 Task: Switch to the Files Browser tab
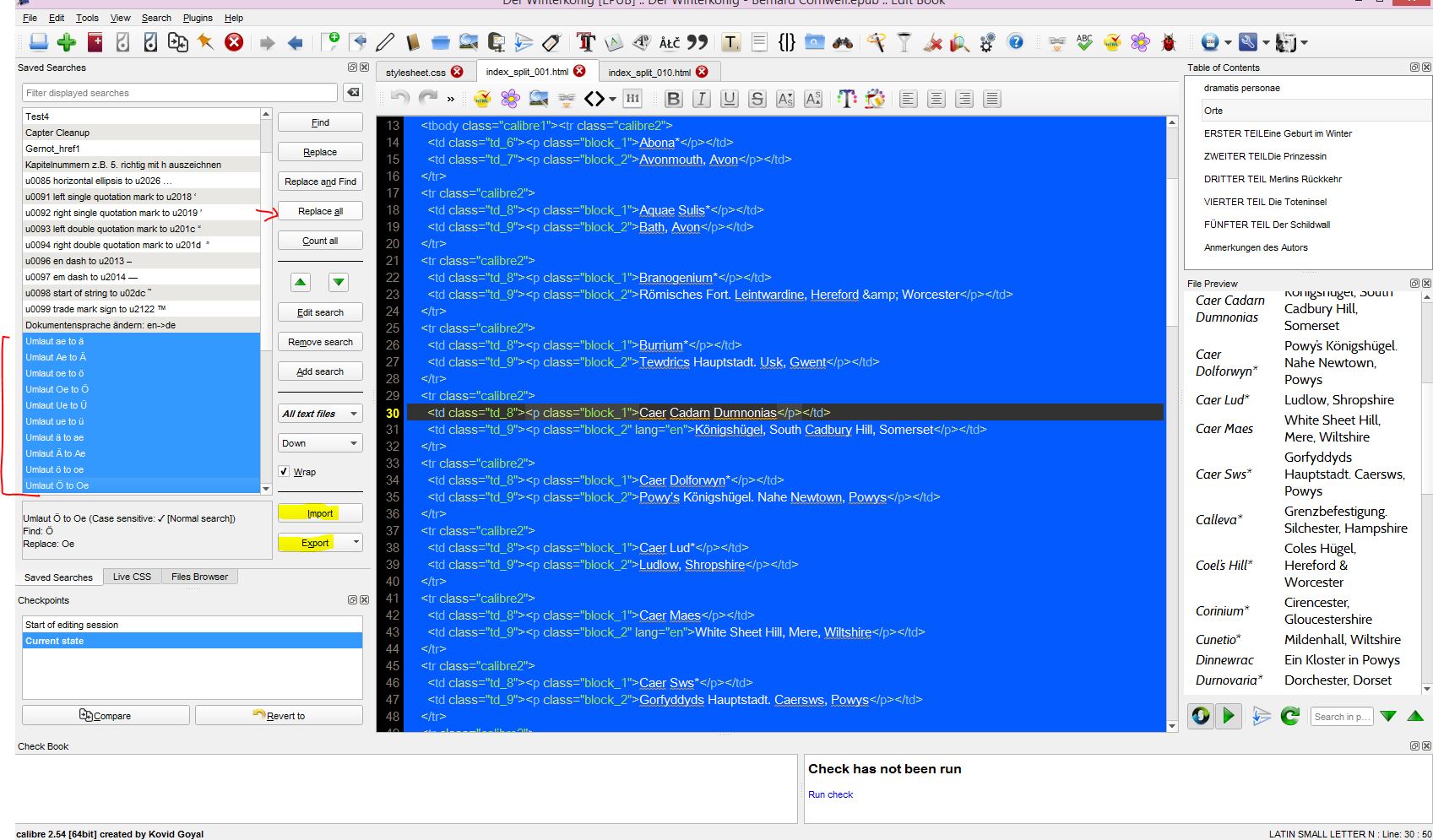(x=199, y=577)
